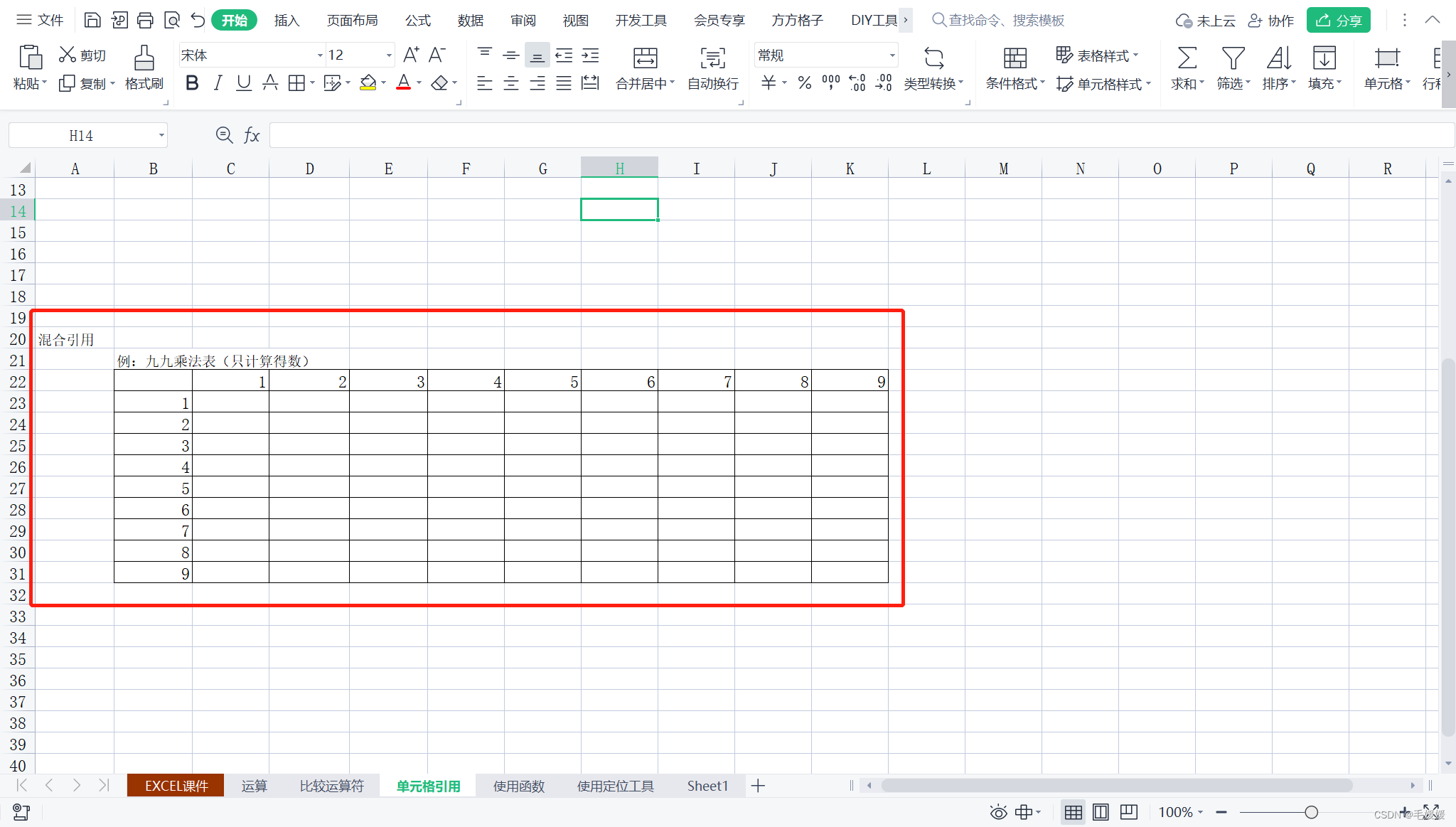Image resolution: width=1456 pixels, height=827 pixels.
Task: Switch to the 插入 ribbon tab
Action: 287,20
